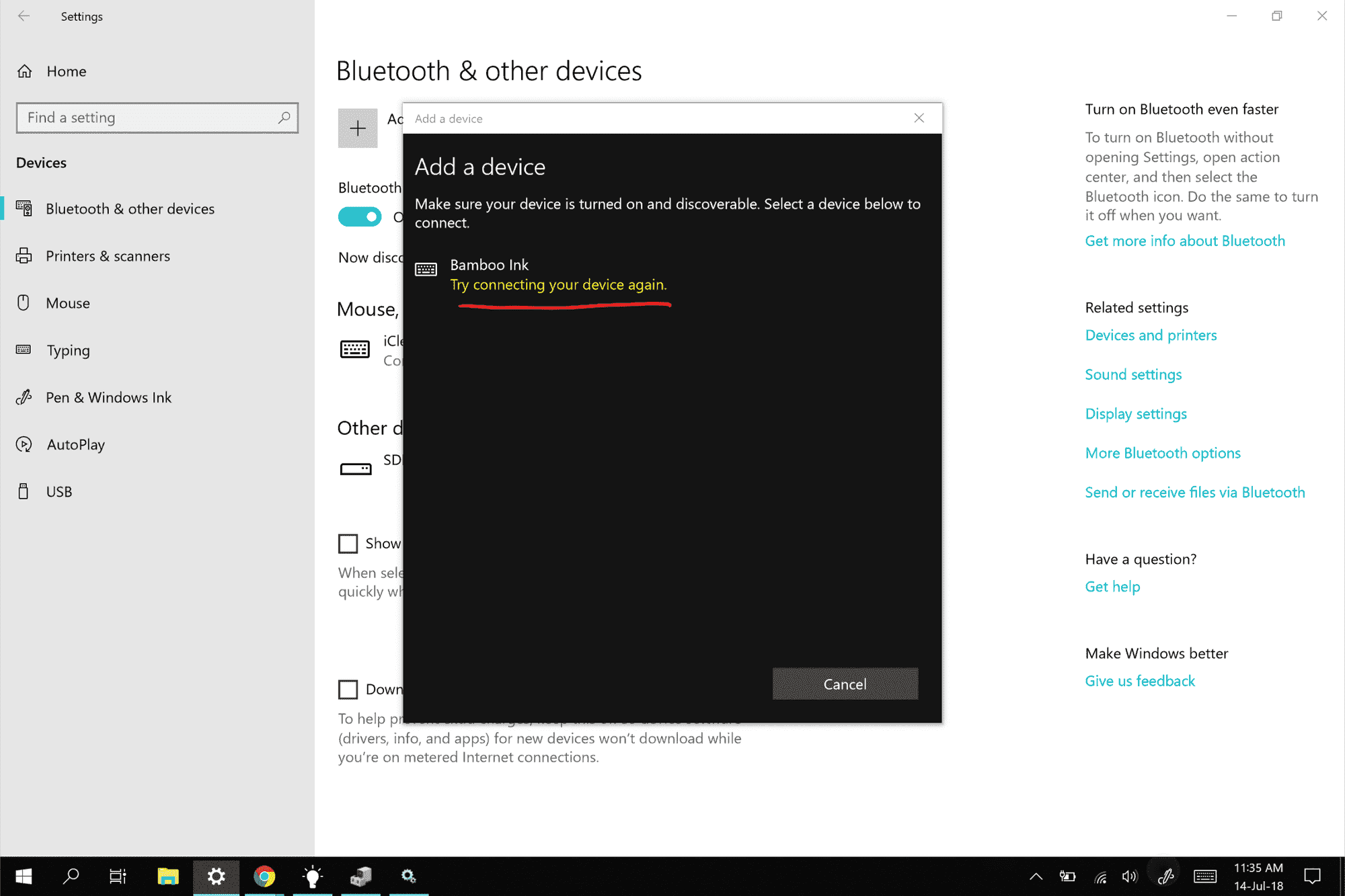The width and height of the screenshot is (1345, 896).
Task: Click the double-gear app icon in taskbar
Action: (x=408, y=877)
